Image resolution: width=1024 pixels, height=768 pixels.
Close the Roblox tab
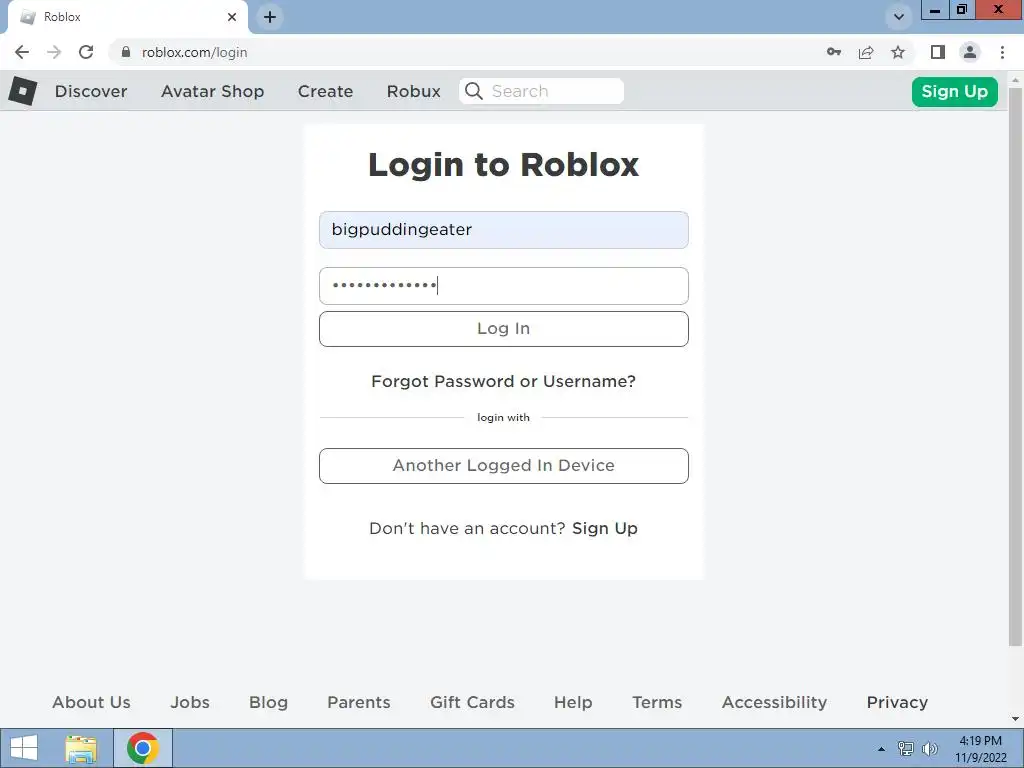pos(232,17)
